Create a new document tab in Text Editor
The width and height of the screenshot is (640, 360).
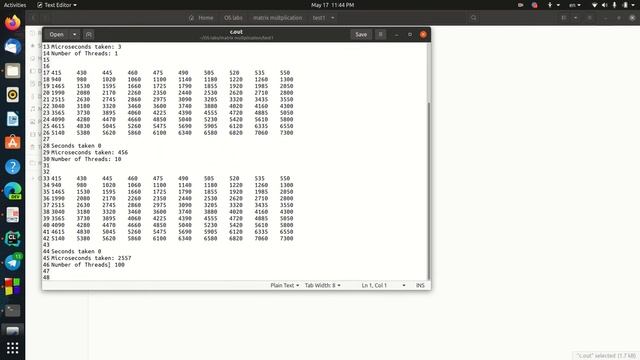pyautogui.click(x=89, y=35)
